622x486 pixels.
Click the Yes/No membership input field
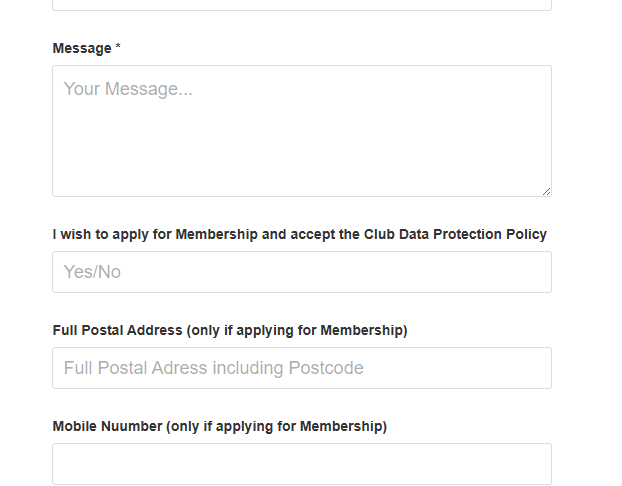tap(301, 272)
